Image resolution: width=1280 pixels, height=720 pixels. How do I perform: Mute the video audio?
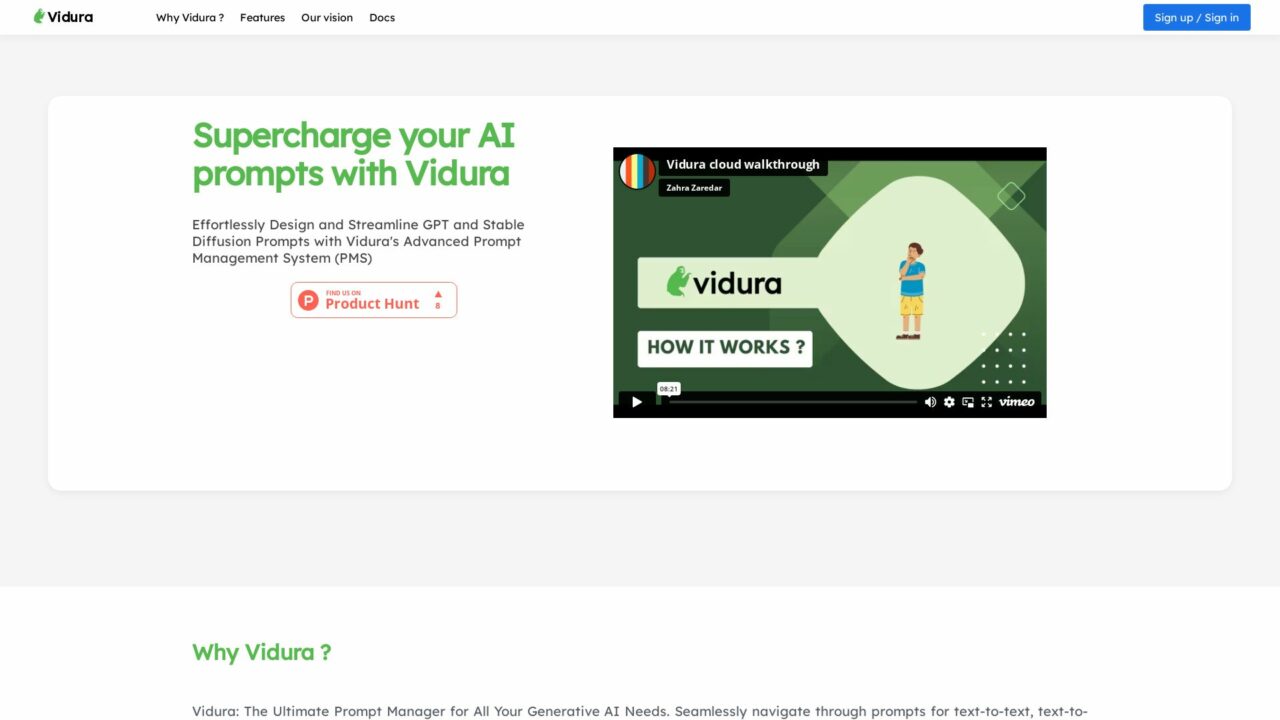[930, 401]
